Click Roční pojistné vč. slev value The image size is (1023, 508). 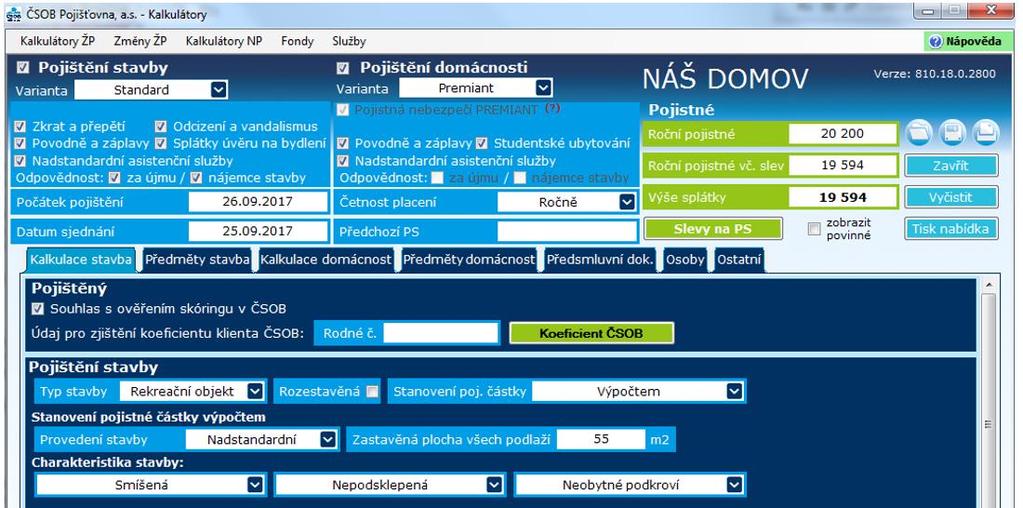(x=842, y=166)
